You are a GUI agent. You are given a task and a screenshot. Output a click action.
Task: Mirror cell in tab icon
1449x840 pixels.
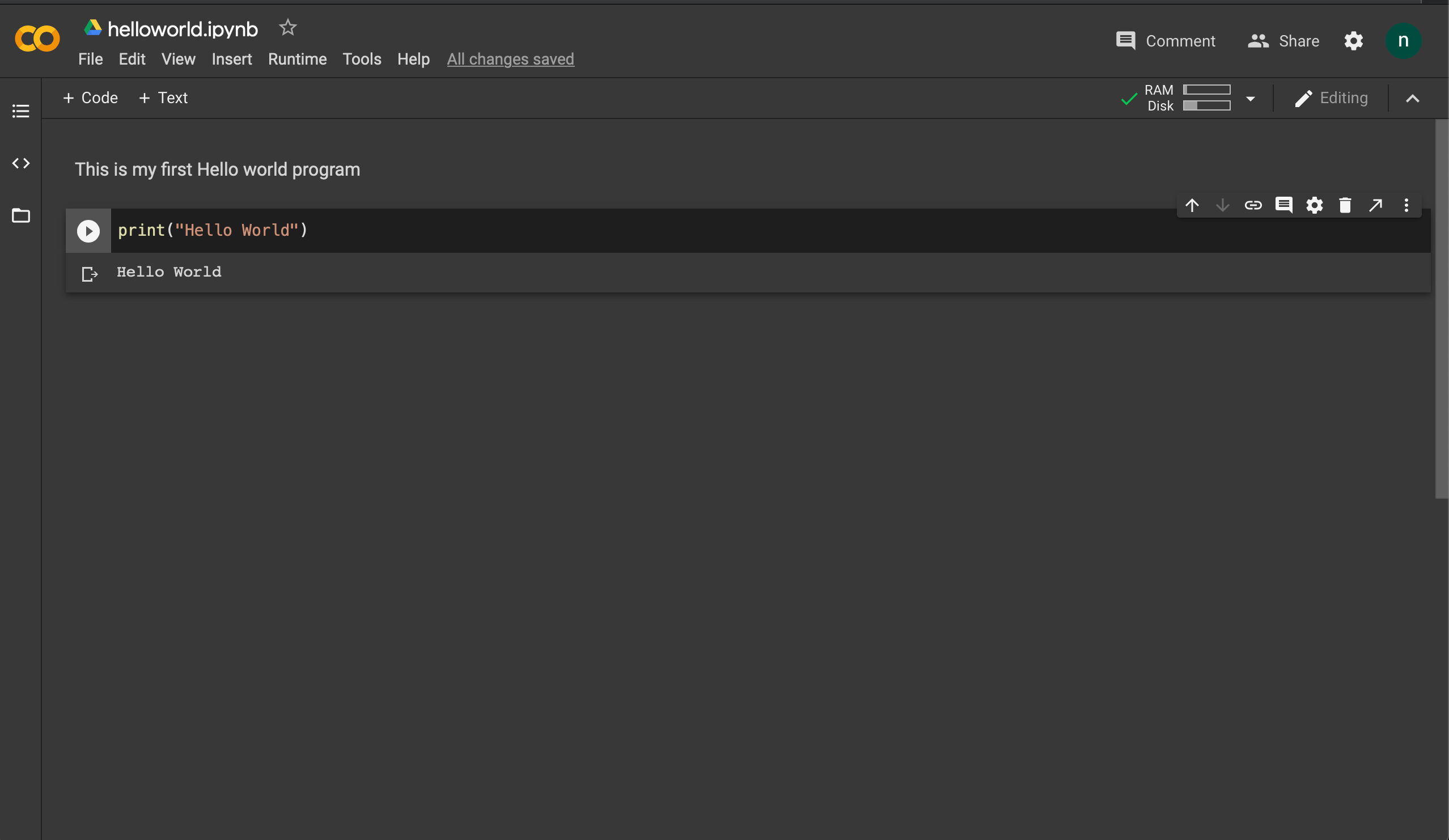[x=1375, y=205]
